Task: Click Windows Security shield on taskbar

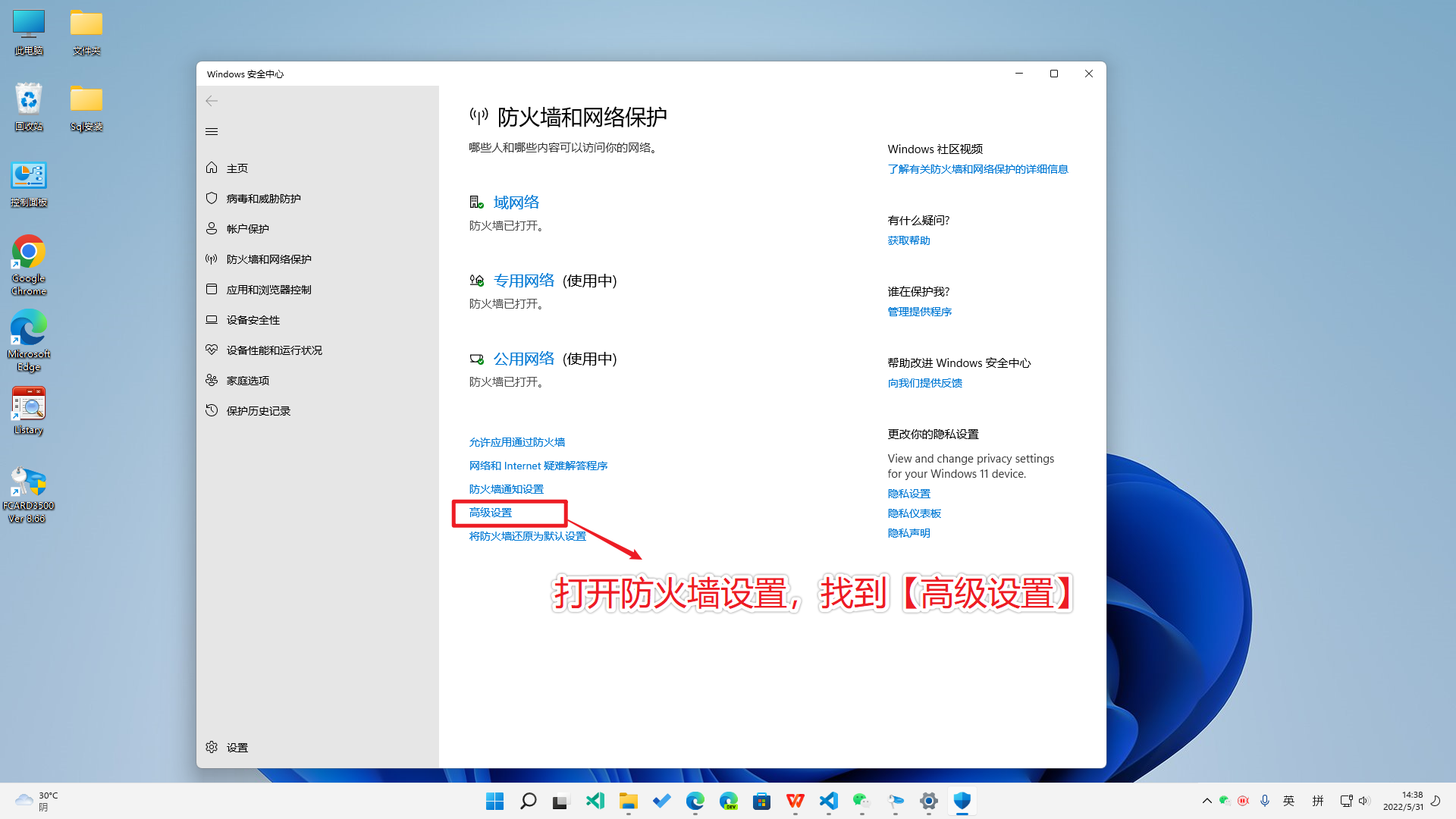Action: (x=962, y=801)
